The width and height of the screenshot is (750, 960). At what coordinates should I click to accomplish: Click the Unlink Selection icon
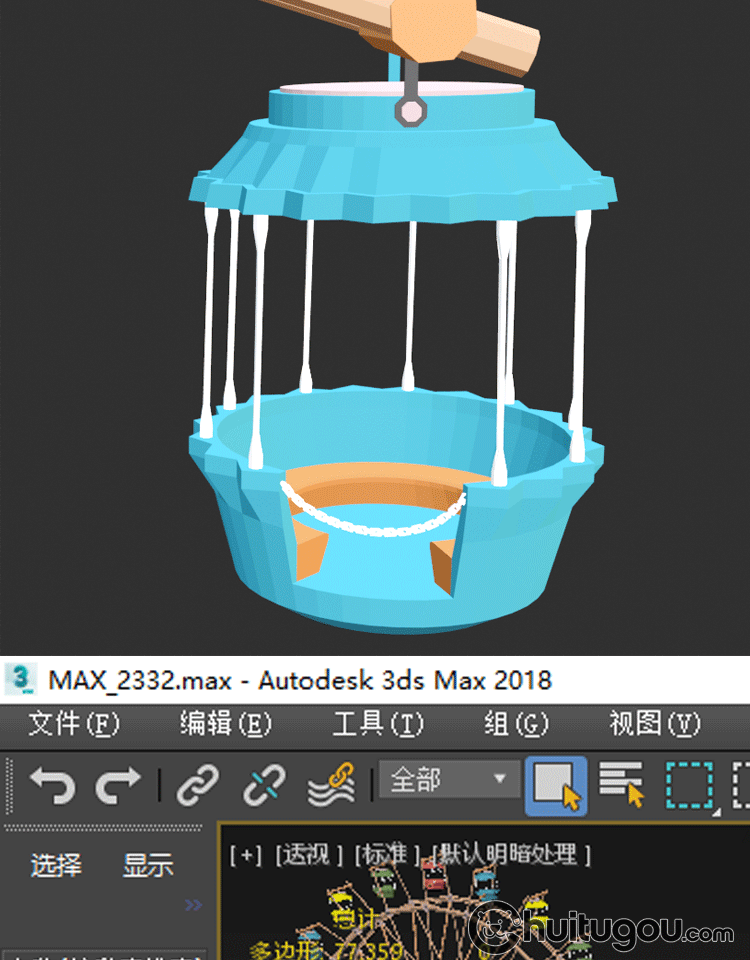point(264,785)
